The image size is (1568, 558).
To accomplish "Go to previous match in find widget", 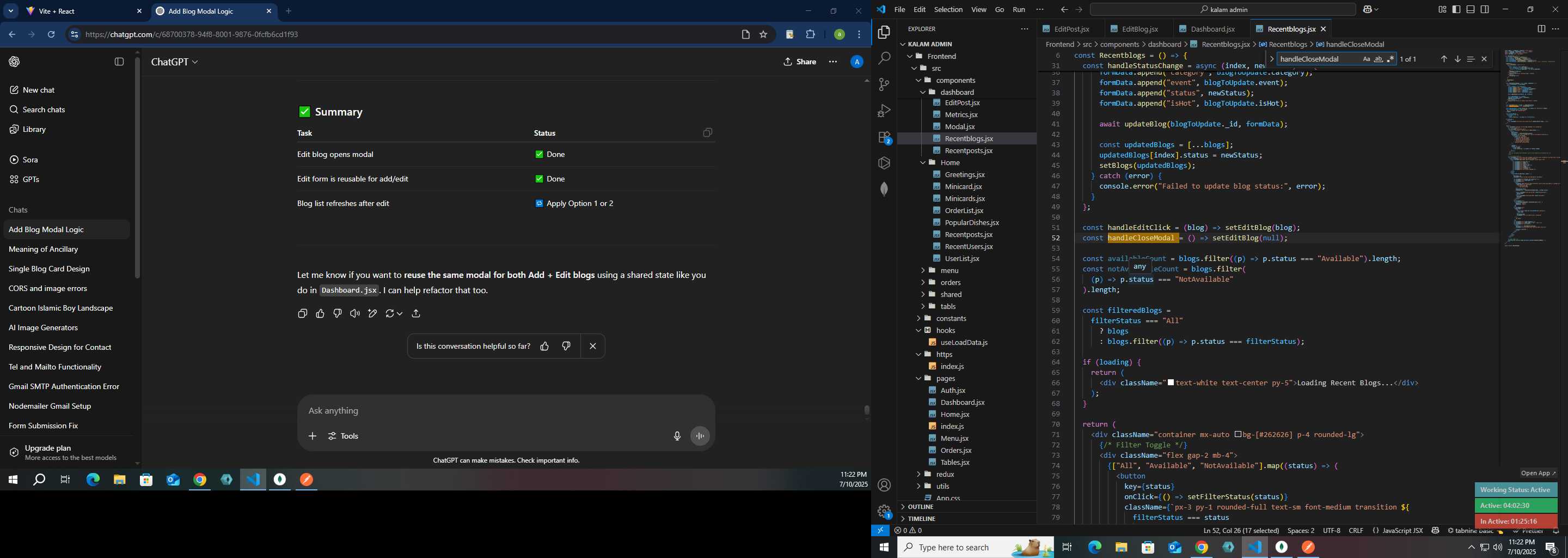I will click(1444, 59).
